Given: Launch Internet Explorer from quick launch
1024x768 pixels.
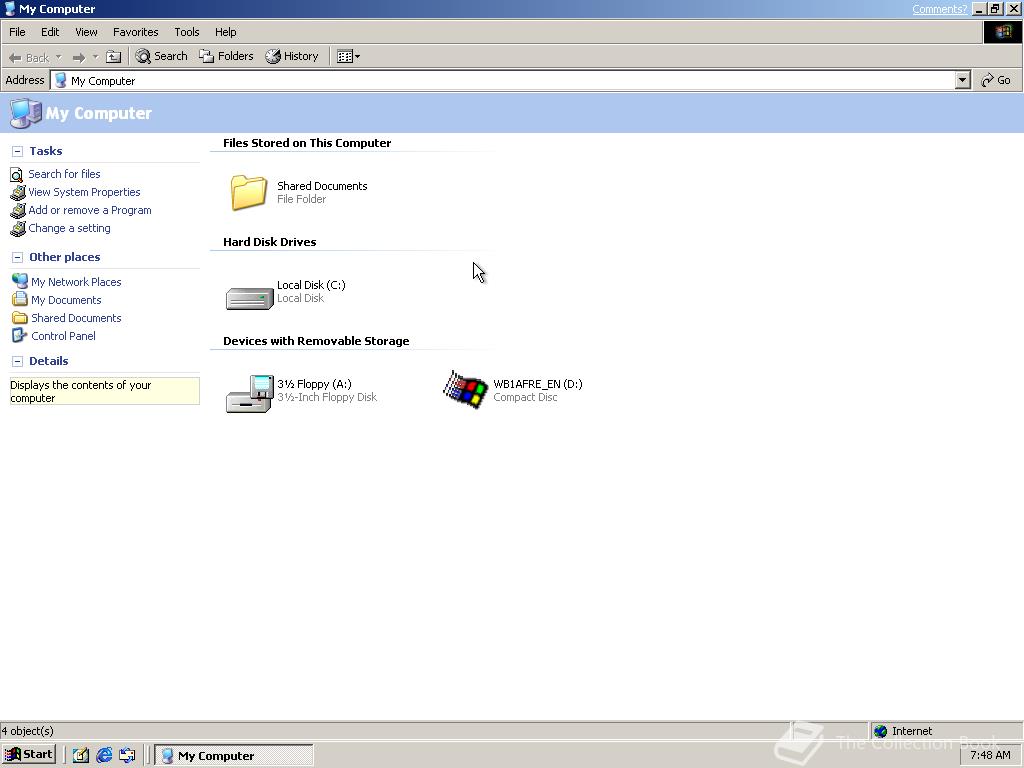Looking at the screenshot, I should coord(104,755).
